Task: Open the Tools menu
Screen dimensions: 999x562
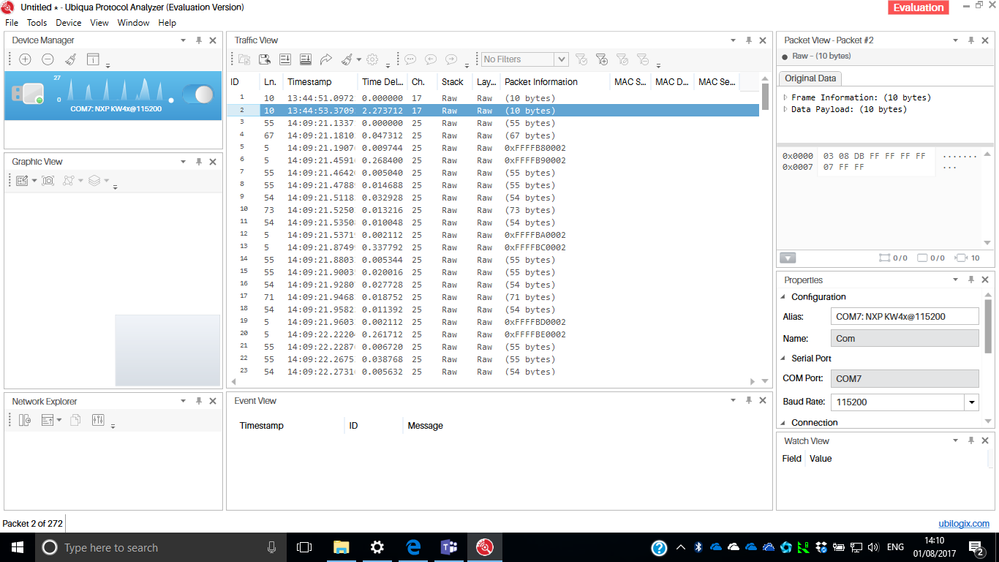Action: tap(36, 23)
